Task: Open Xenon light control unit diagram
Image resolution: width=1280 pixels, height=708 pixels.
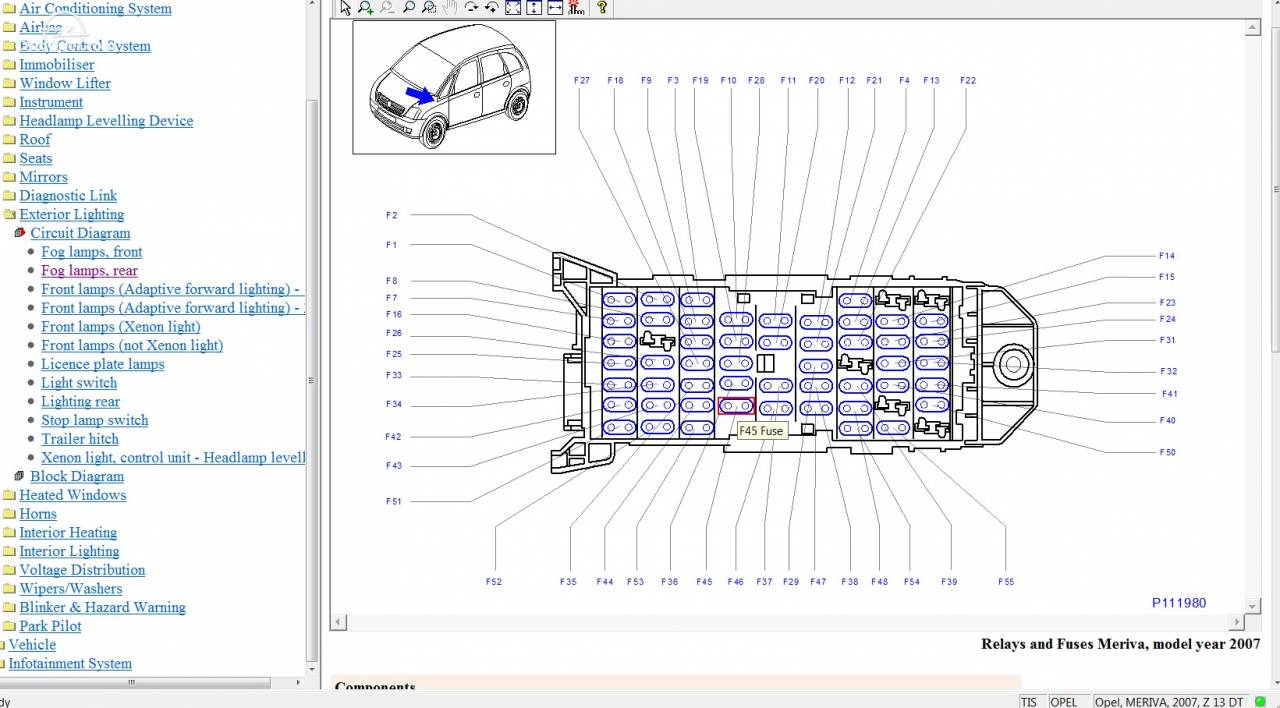Action: pos(173,458)
